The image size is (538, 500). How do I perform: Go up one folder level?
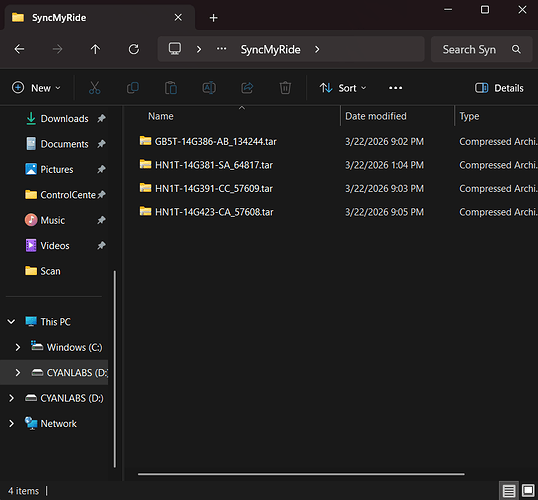95,49
